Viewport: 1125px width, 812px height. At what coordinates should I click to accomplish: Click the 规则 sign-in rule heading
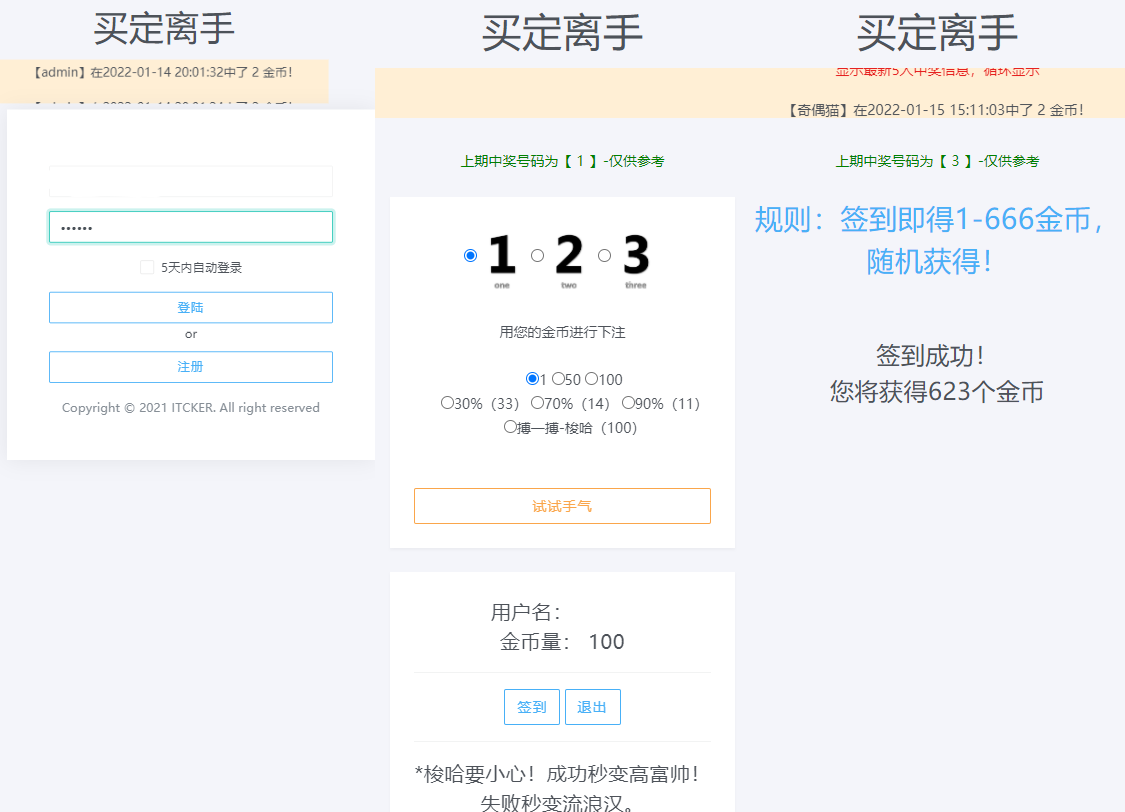929,240
